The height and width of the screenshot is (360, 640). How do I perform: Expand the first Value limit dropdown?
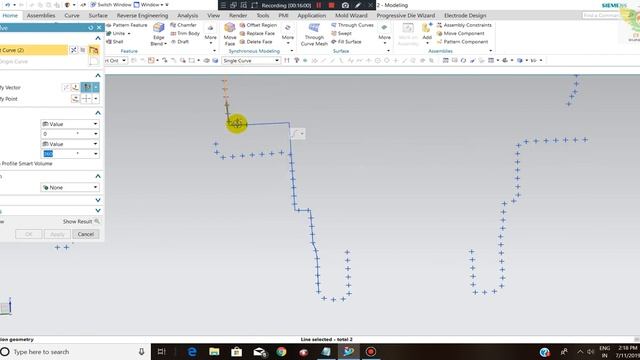pyautogui.click(x=70, y=124)
